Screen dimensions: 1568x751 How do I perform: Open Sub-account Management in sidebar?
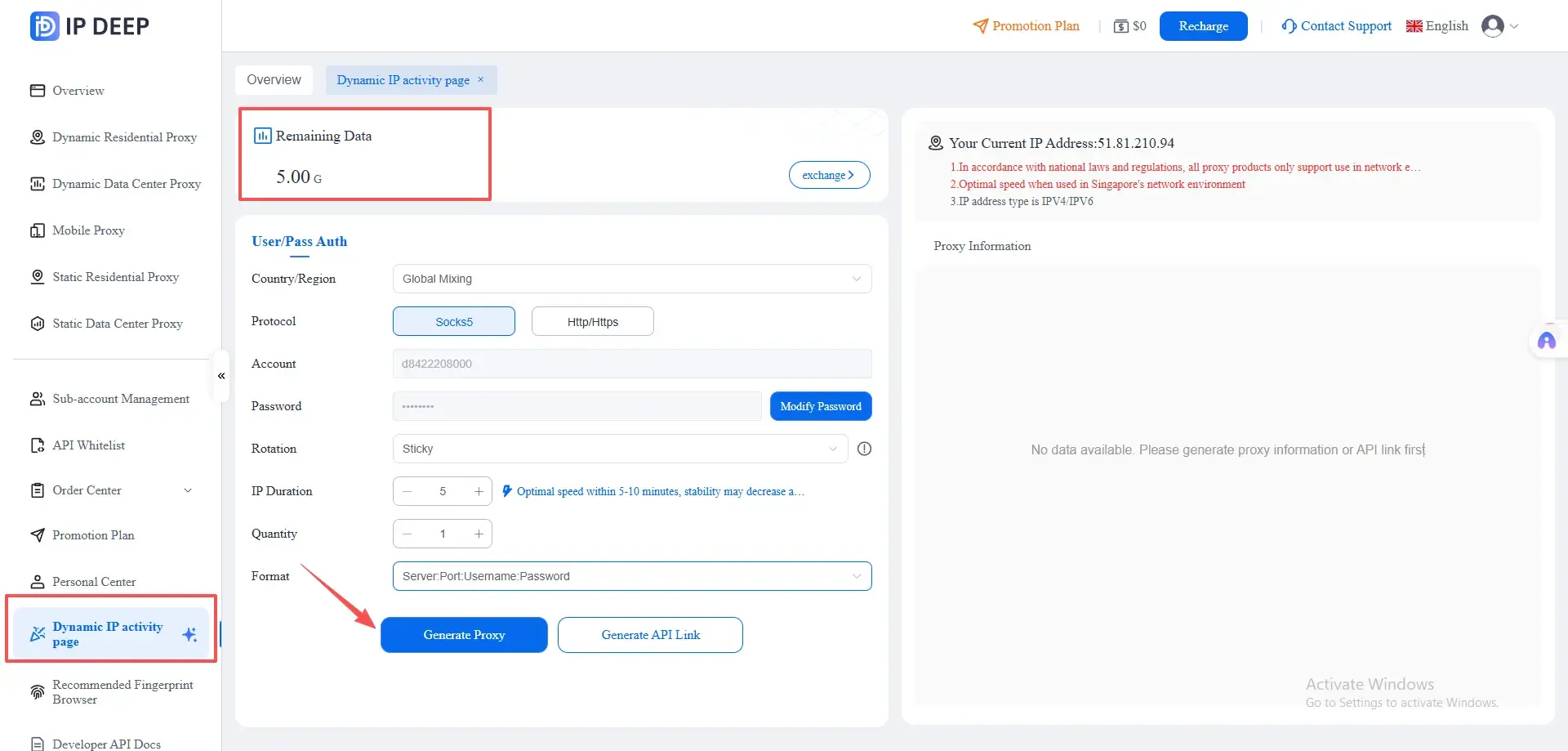(121, 399)
